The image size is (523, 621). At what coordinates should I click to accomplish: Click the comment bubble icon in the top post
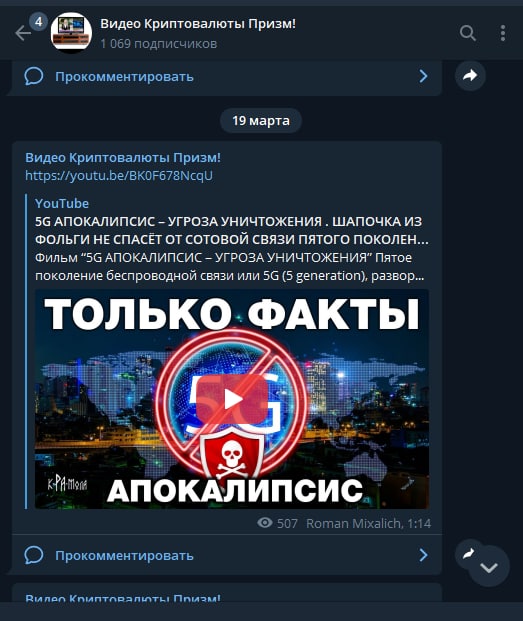click(x=34, y=76)
